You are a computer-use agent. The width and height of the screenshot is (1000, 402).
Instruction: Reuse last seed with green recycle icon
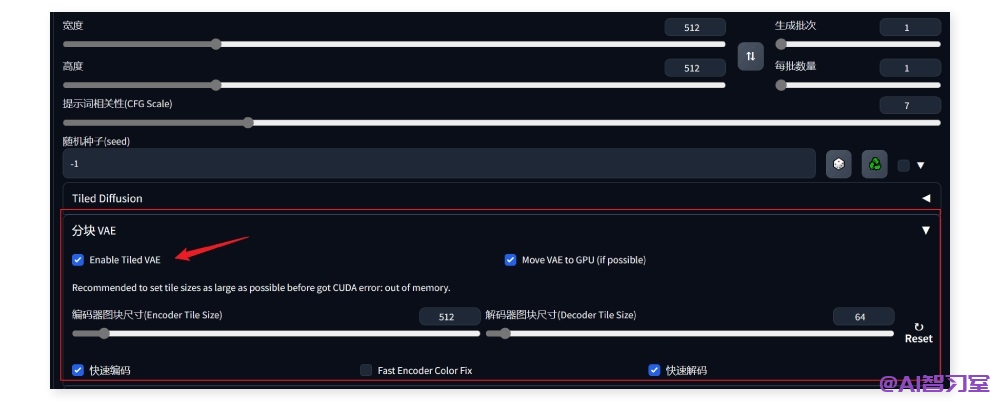click(875, 164)
